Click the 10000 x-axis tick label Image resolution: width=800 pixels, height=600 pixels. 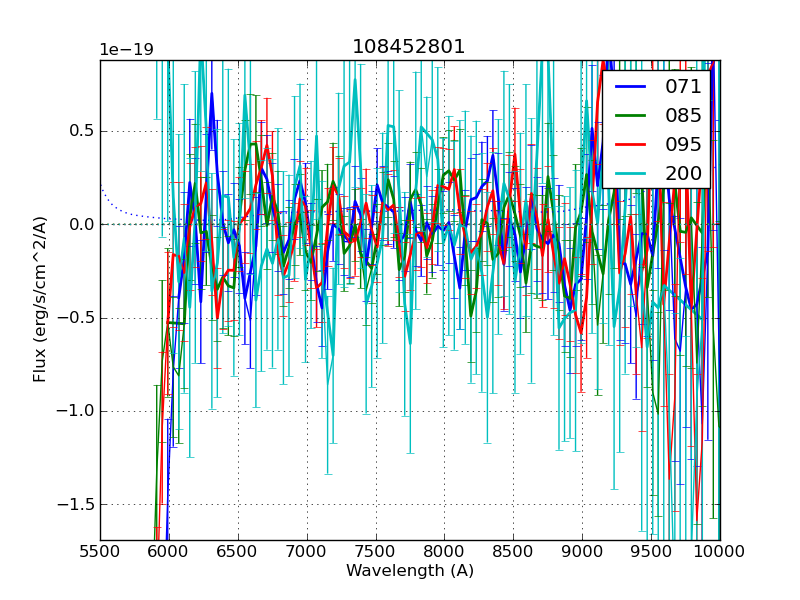(x=719, y=551)
